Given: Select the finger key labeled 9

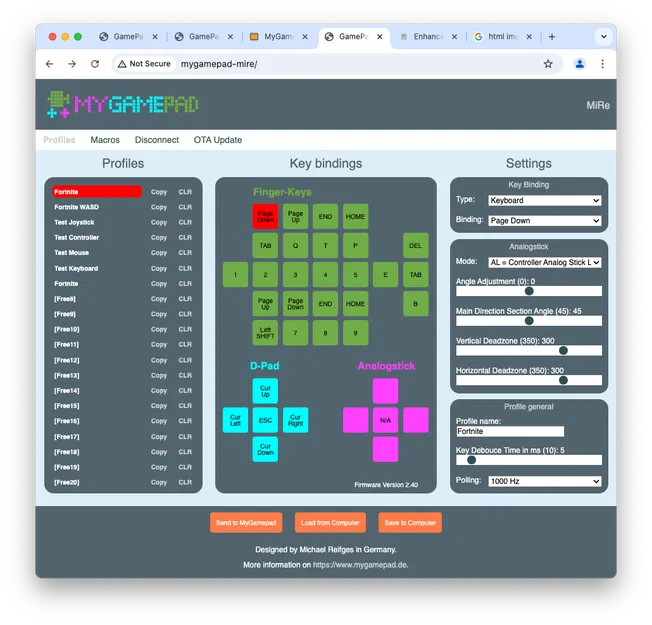Looking at the screenshot, I should (x=355, y=333).
